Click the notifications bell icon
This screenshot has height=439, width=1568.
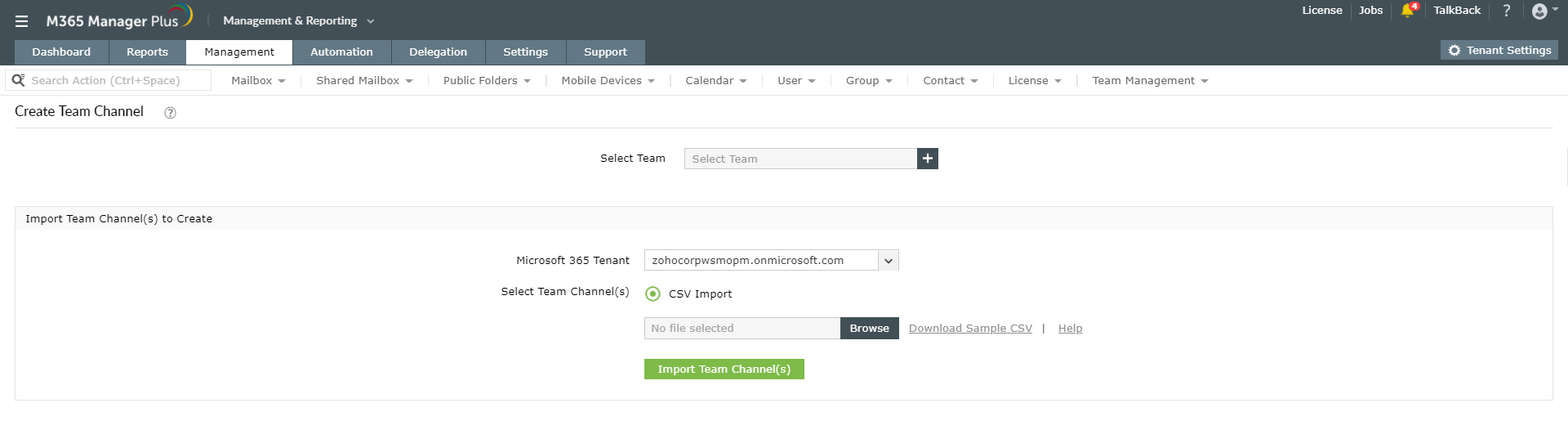click(x=1406, y=11)
